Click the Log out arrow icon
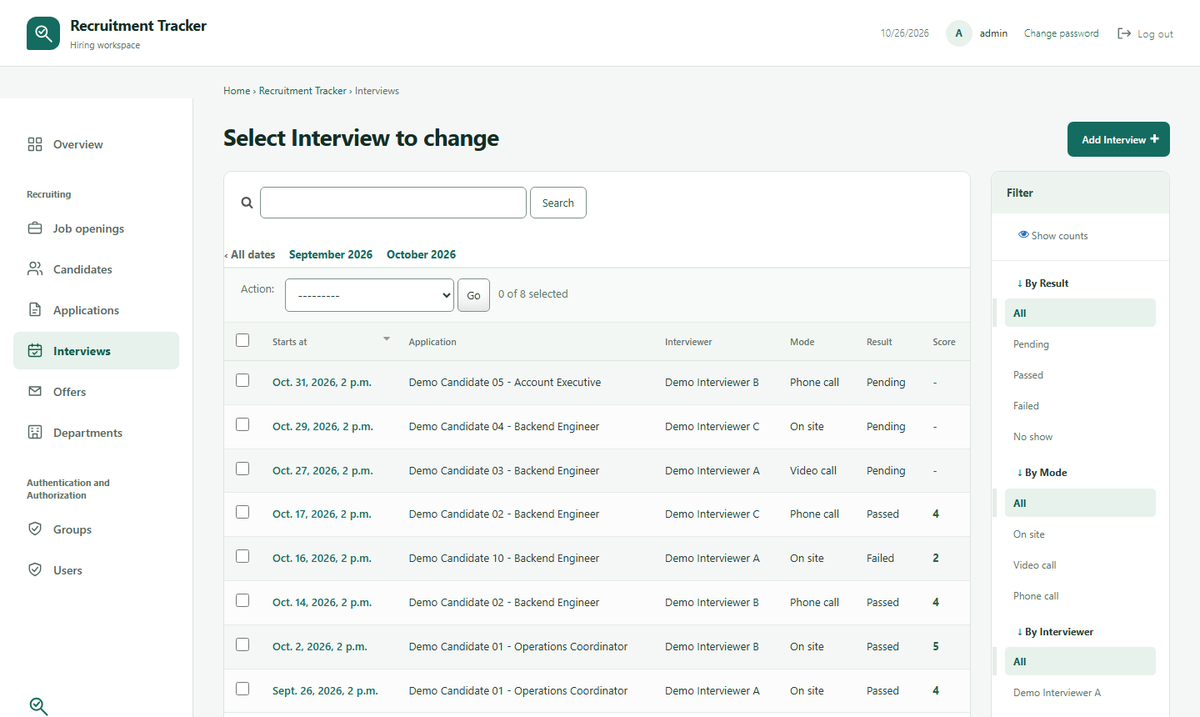Viewport: 1200px width, 717px height. point(1124,33)
